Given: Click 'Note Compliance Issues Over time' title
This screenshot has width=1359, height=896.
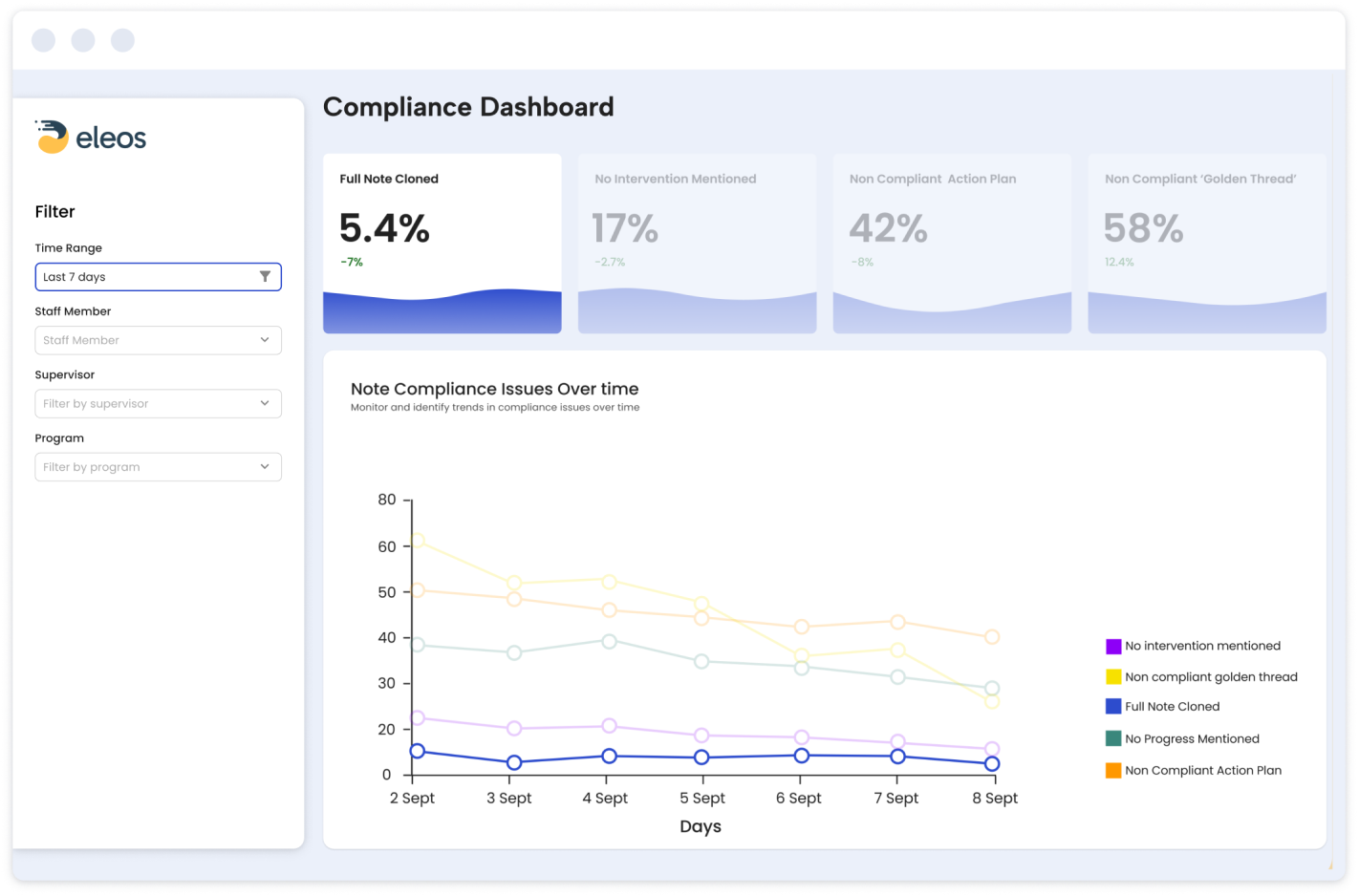Looking at the screenshot, I should pyautogui.click(x=494, y=389).
